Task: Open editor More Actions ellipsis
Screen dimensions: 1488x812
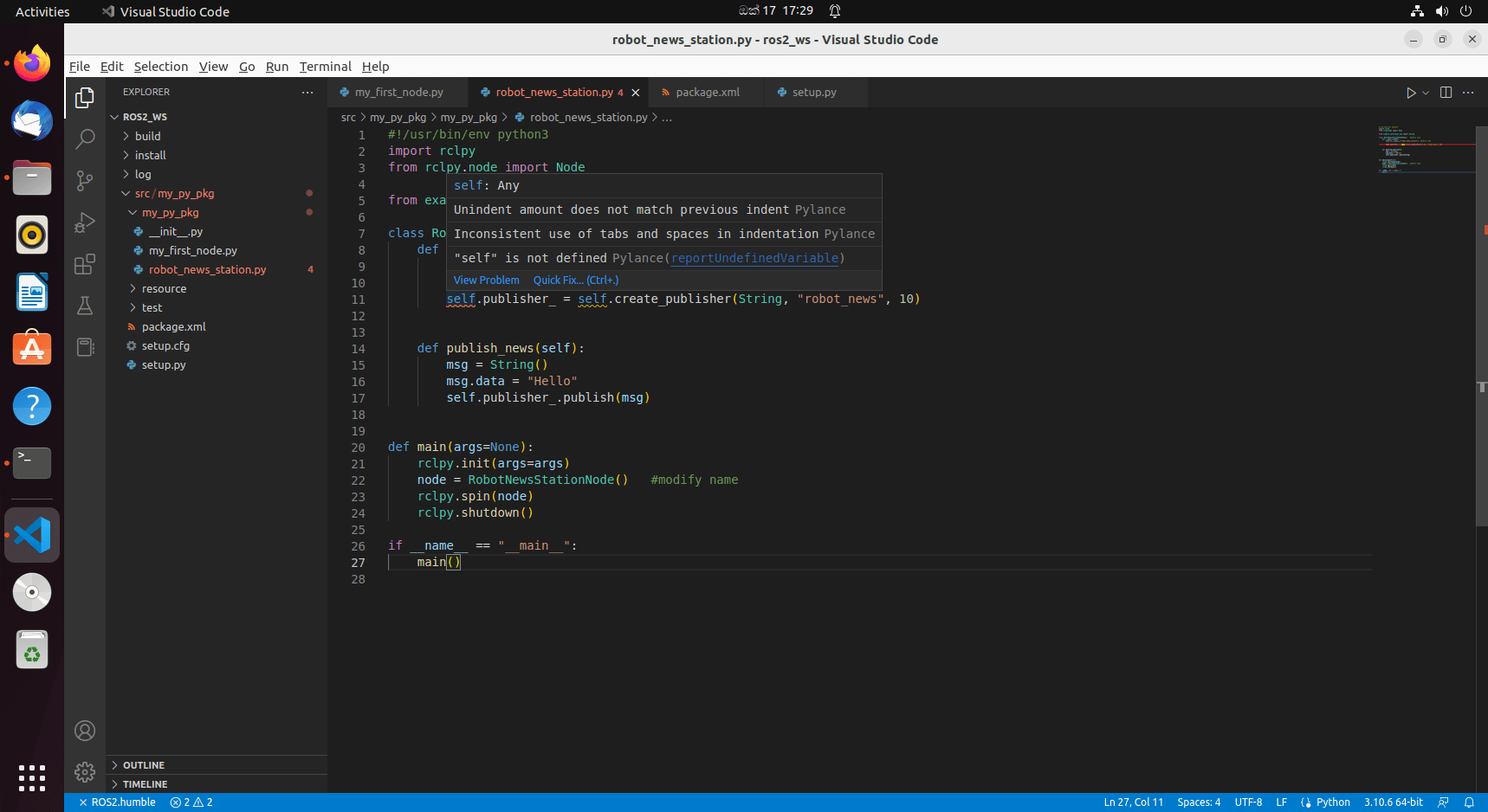Action: (x=1468, y=93)
